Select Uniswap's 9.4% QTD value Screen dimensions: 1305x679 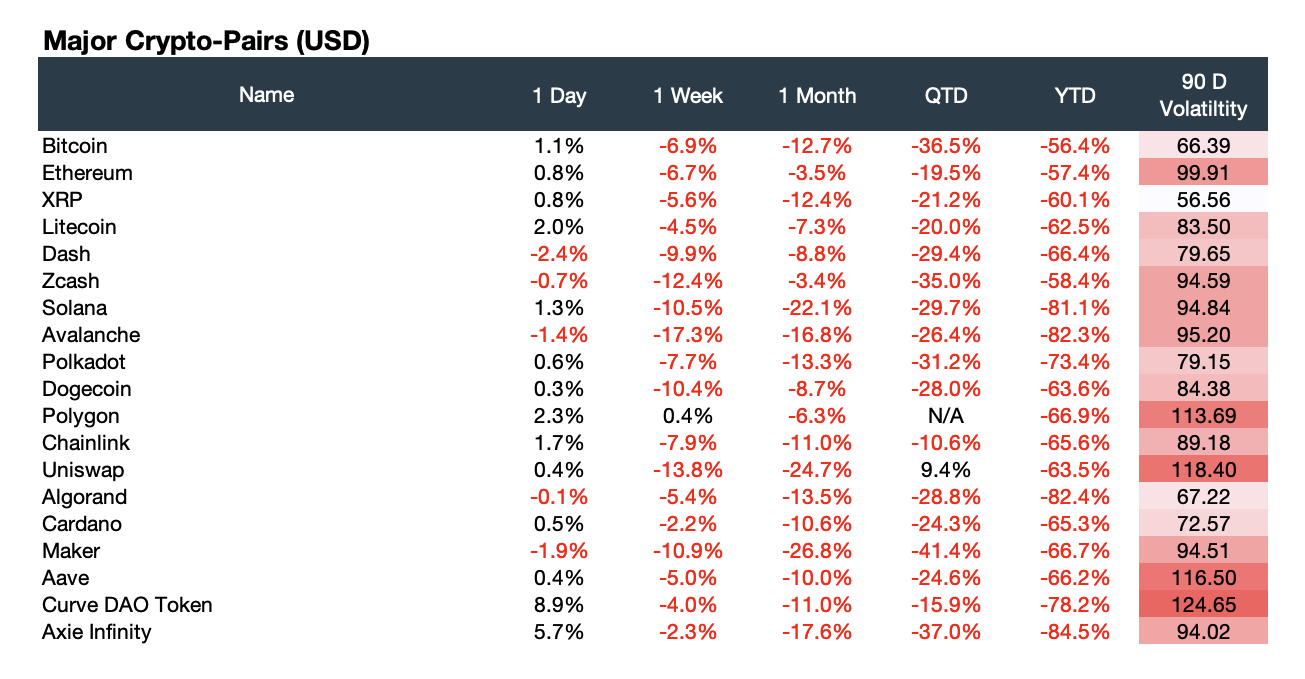(946, 470)
